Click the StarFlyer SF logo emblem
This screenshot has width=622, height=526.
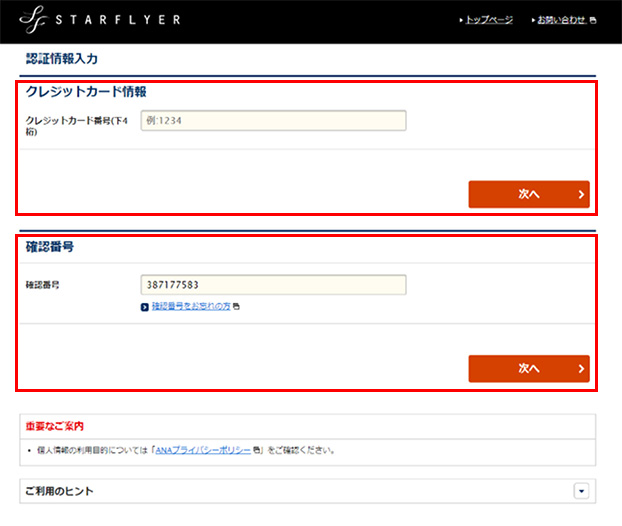pos(32,20)
